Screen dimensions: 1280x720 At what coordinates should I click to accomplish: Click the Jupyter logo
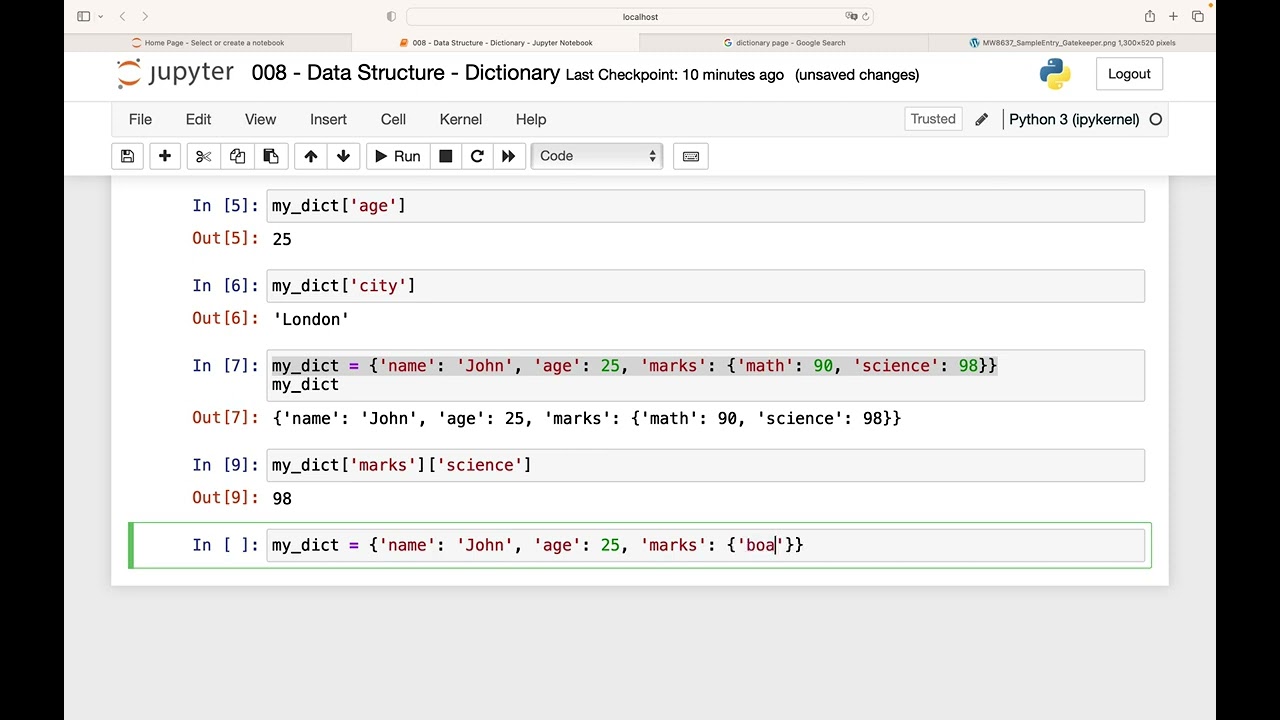tap(175, 74)
